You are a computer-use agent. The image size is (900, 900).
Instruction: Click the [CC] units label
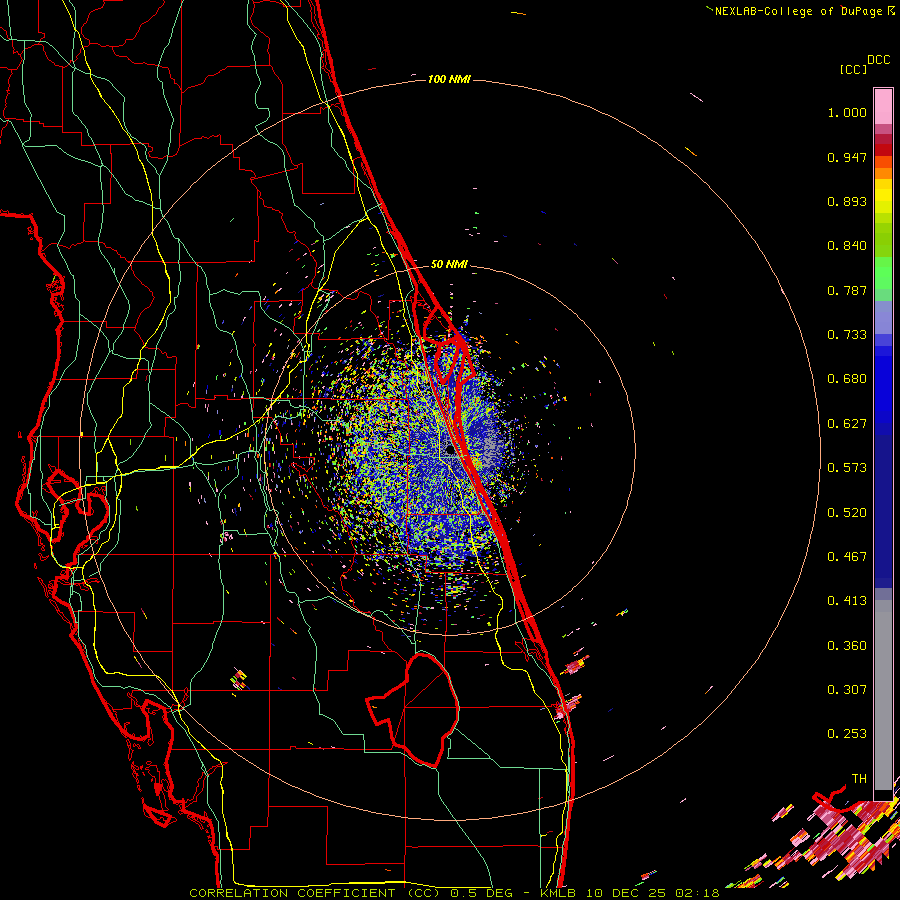click(x=853, y=69)
